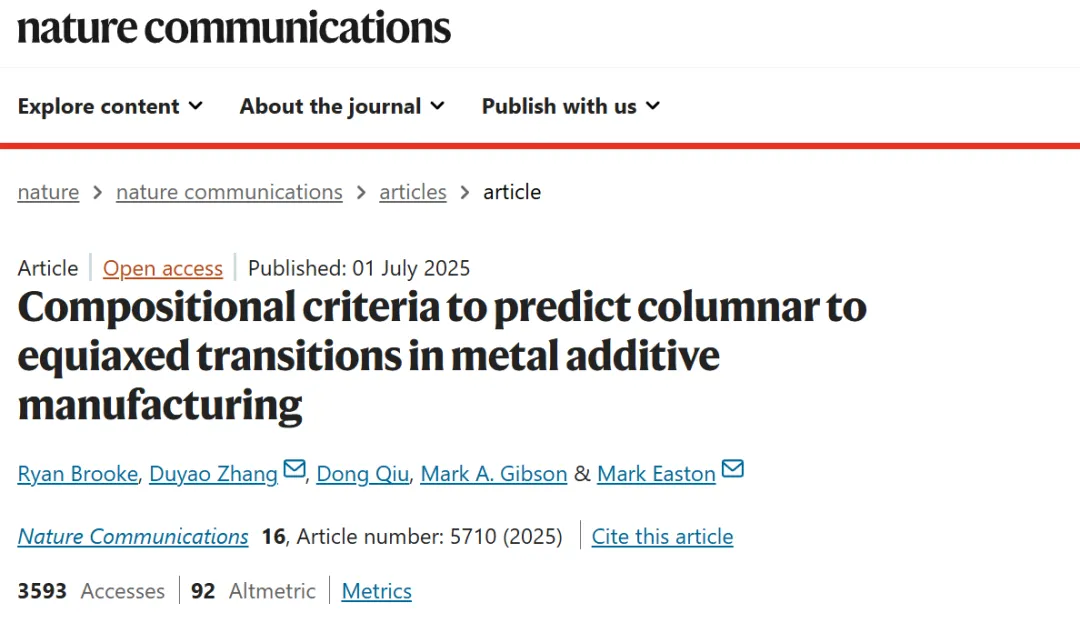1080x623 pixels.
Task: Click the chevron arrow next to Publish with us
Action: pyautogui.click(x=653, y=106)
